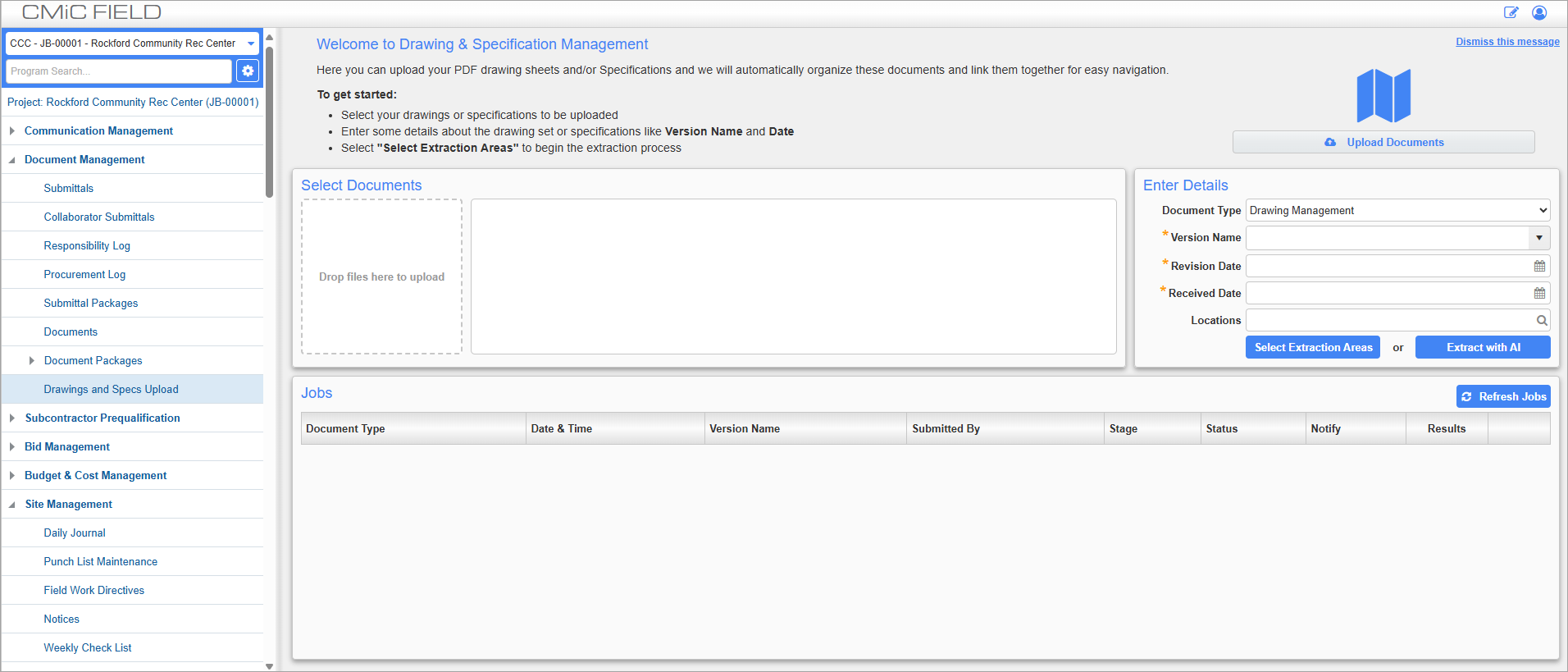This screenshot has height=672, width=1568.
Task: Click the Stage column header
Action: [1152, 428]
